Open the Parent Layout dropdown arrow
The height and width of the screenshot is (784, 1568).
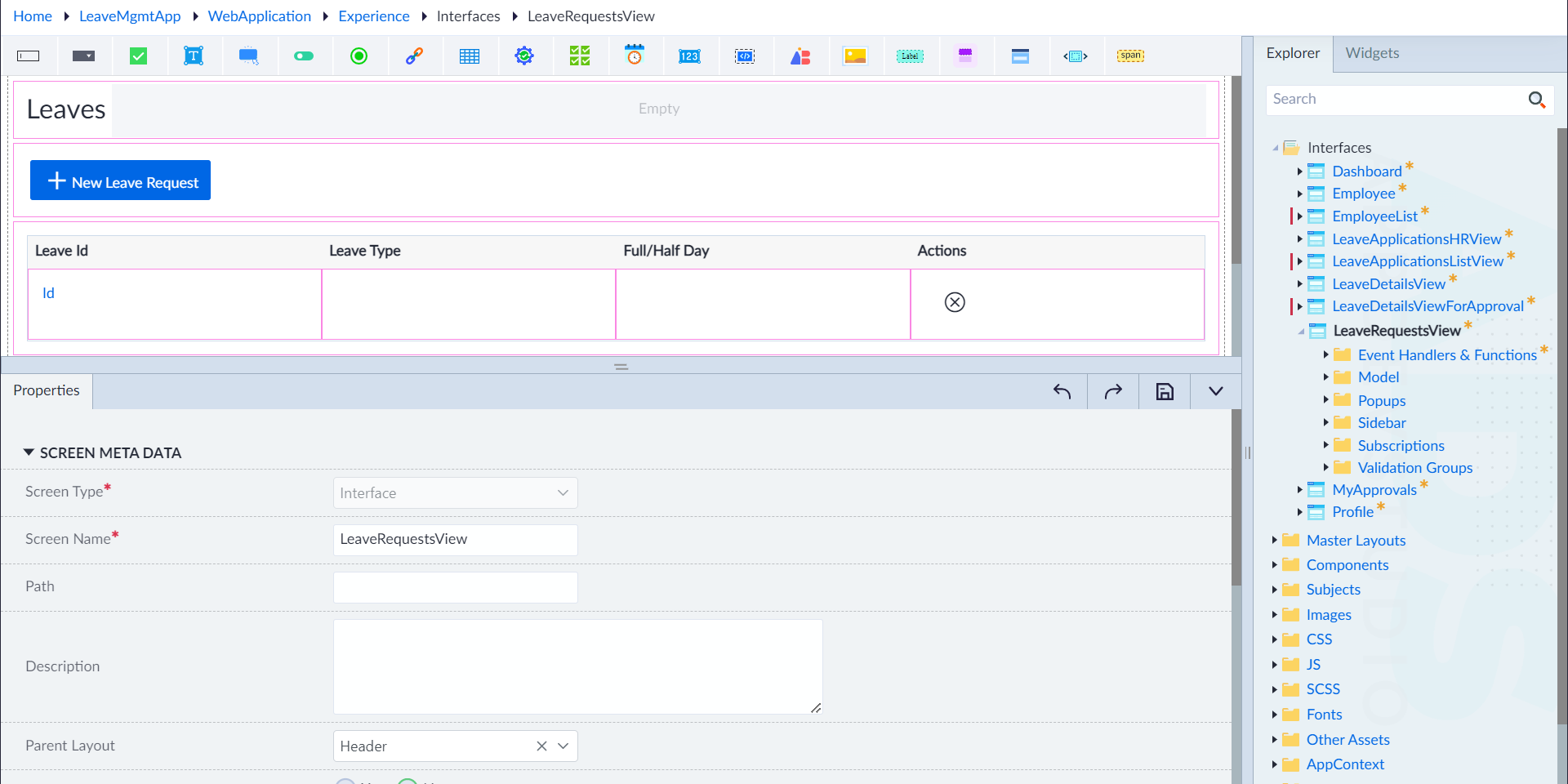coord(563,746)
